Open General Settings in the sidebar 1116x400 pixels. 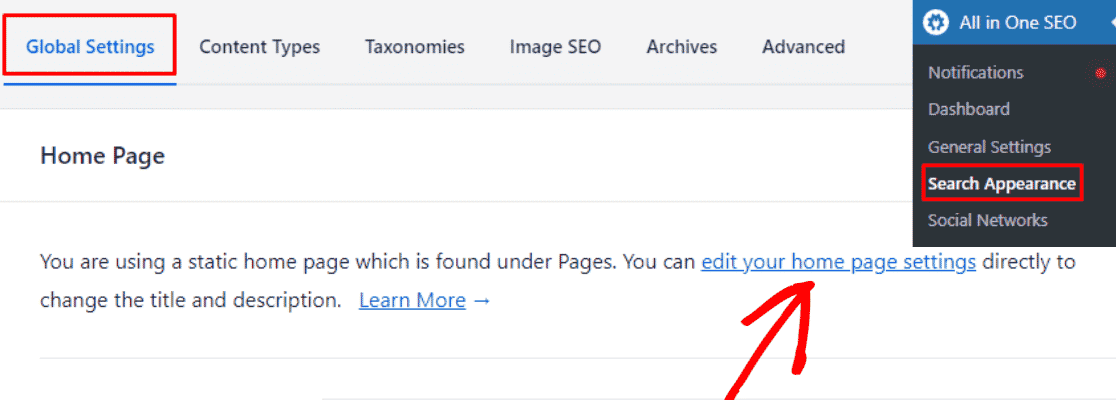(989, 147)
